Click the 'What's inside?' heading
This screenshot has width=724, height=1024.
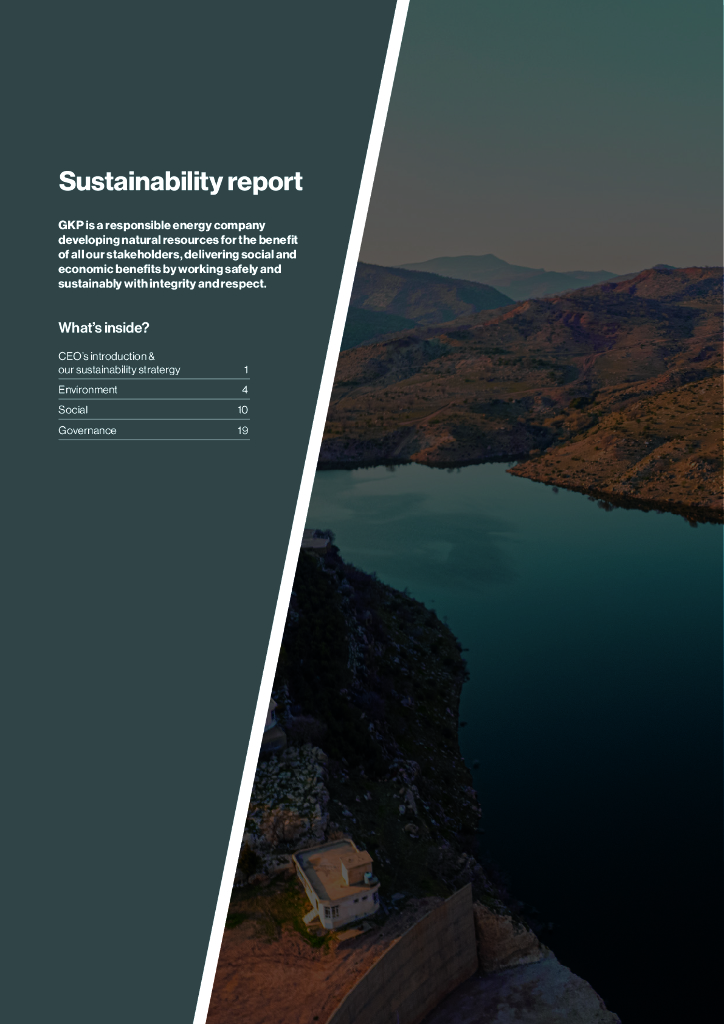click(x=104, y=328)
